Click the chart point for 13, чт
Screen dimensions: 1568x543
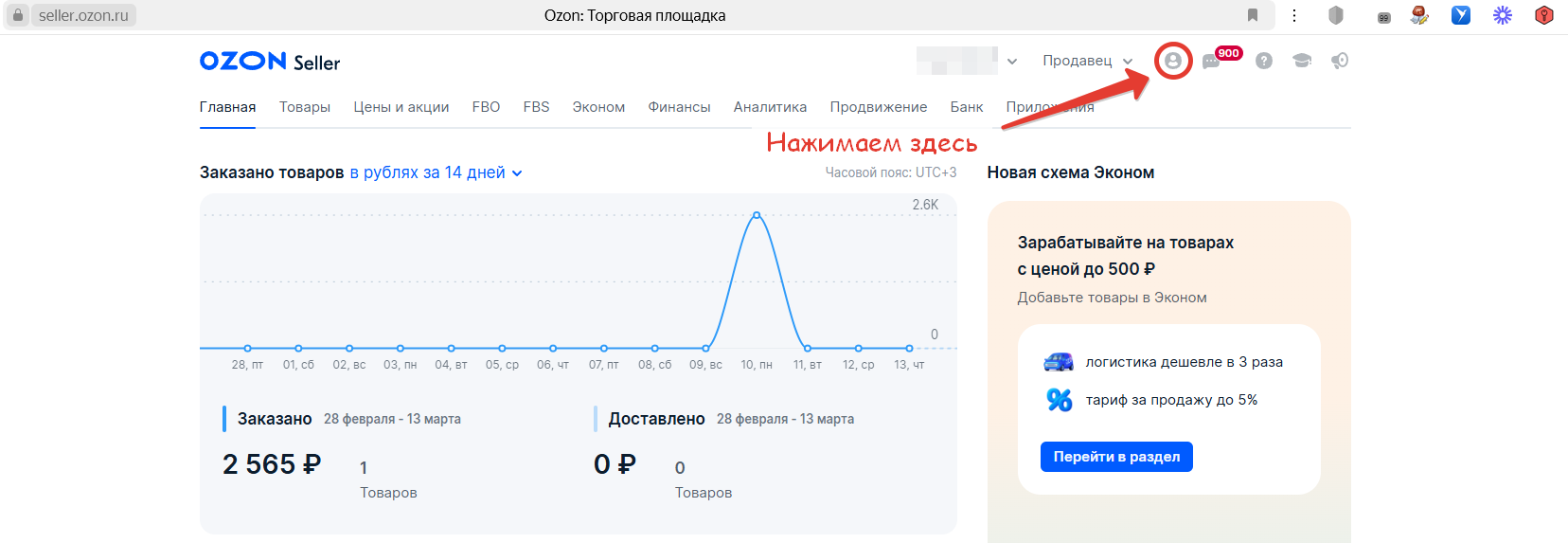coord(909,348)
